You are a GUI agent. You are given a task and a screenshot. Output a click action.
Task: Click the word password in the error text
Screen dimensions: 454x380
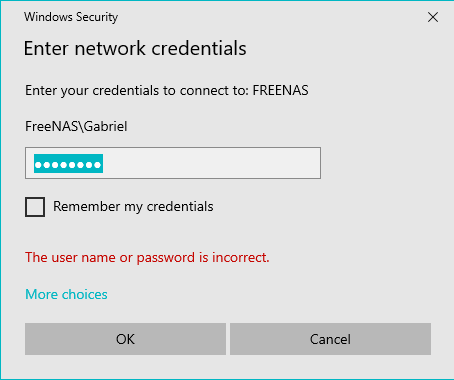[x=166, y=258]
